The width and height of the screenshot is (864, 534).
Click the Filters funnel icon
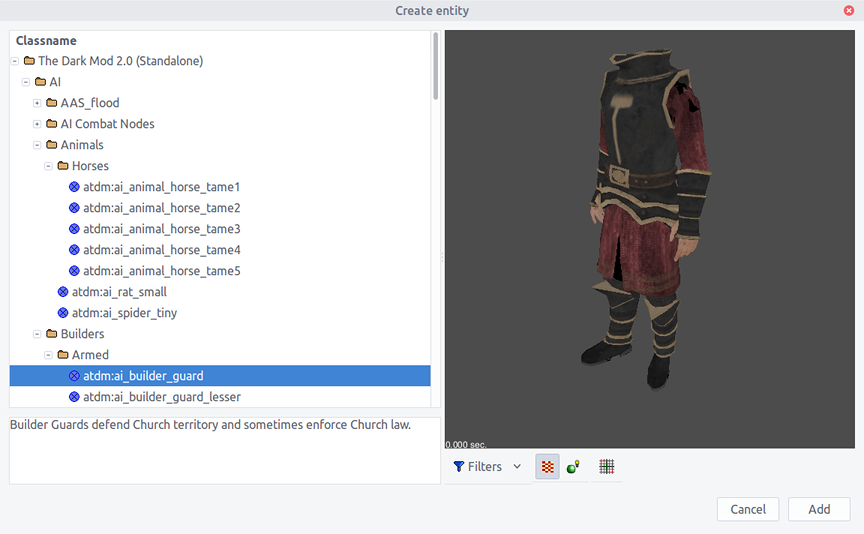[458, 467]
